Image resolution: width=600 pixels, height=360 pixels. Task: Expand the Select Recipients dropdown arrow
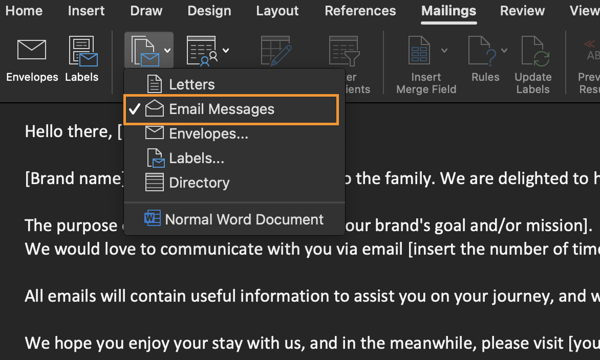pos(226,50)
